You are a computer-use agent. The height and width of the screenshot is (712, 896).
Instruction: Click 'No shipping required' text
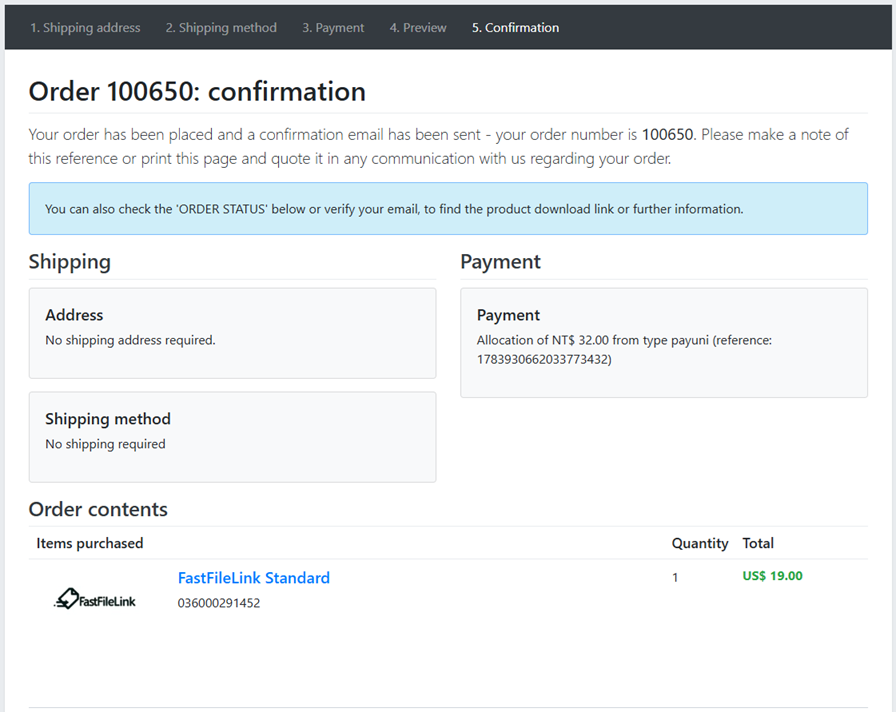point(105,444)
